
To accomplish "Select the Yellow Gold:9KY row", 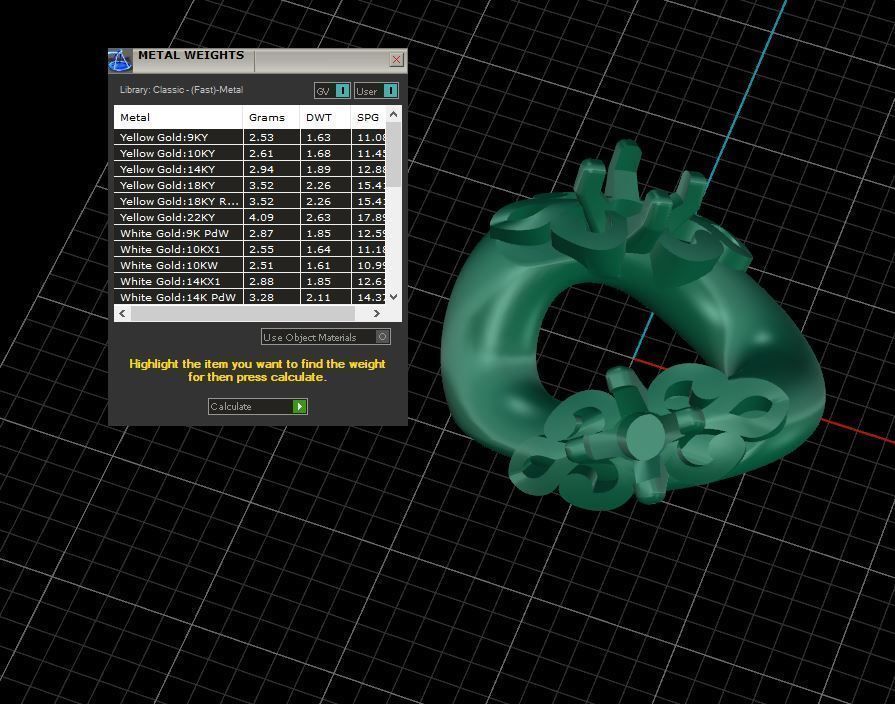I will (250, 137).
